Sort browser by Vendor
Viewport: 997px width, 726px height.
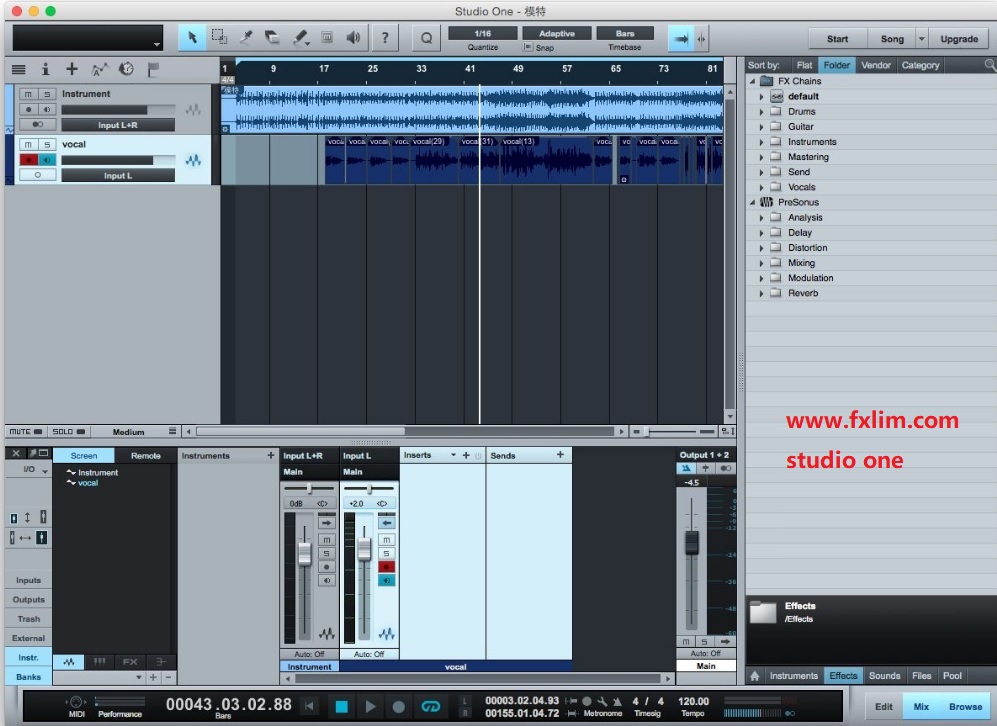(x=876, y=65)
